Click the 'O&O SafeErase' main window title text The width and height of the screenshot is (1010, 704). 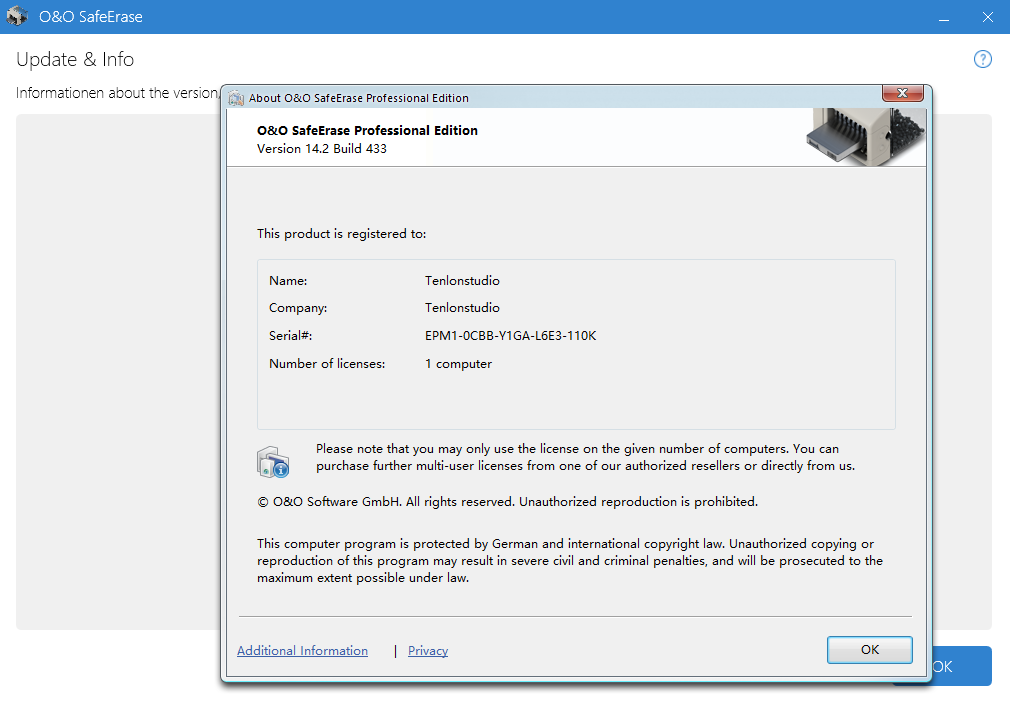[x=91, y=17]
